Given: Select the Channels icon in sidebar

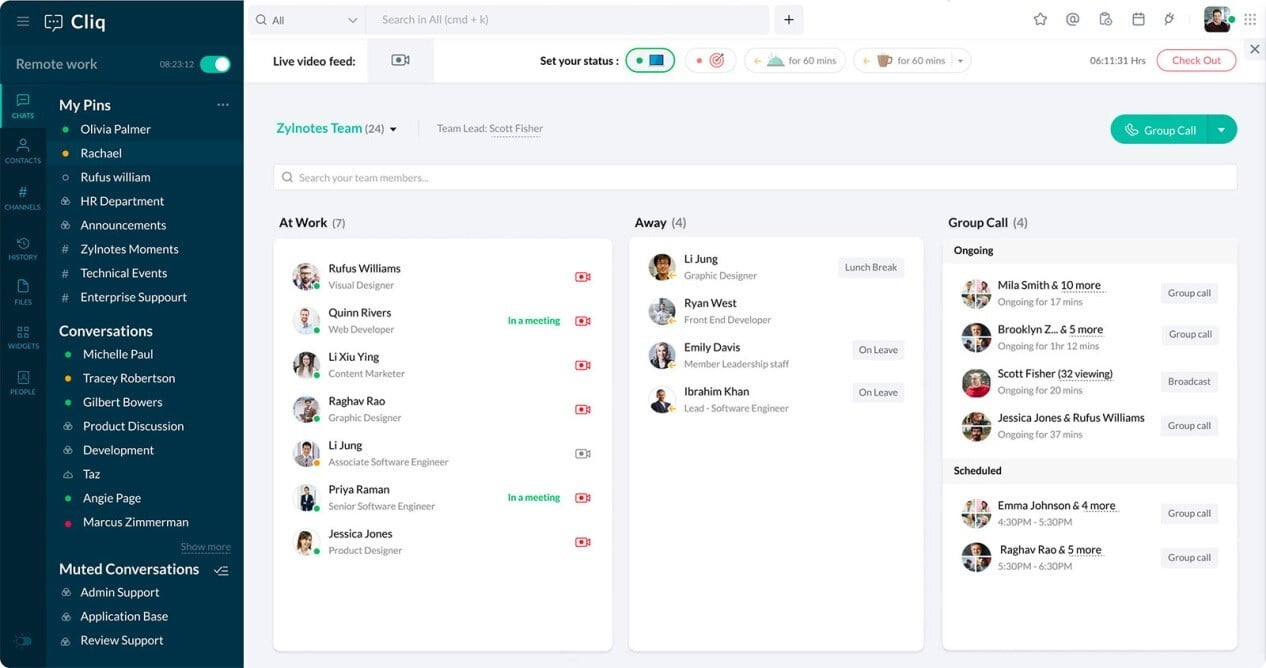Looking at the screenshot, I should (22, 199).
